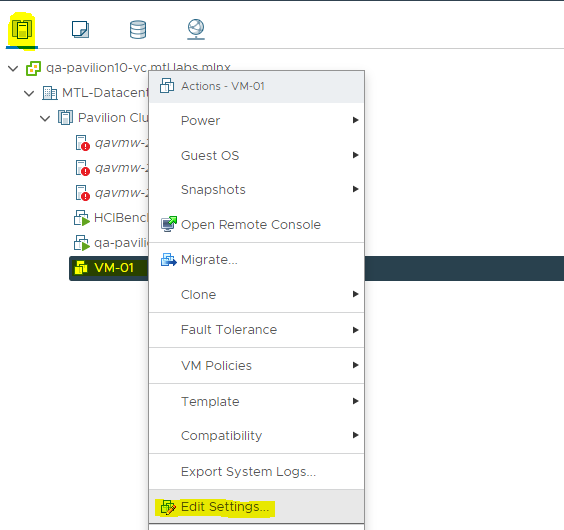Click the VM Policies submenu arrow
This screenshot has height=530, width=564.
coord(355,365)
